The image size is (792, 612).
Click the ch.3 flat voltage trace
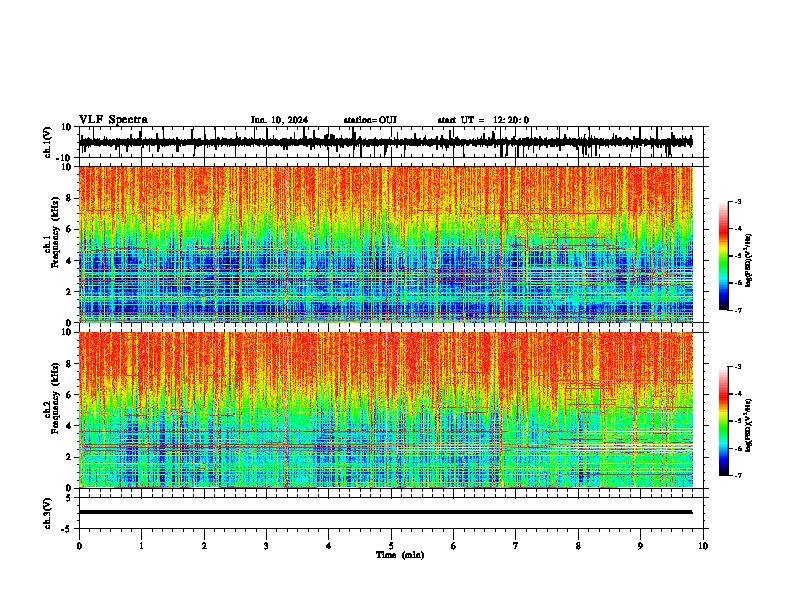(x=385, y=512)
